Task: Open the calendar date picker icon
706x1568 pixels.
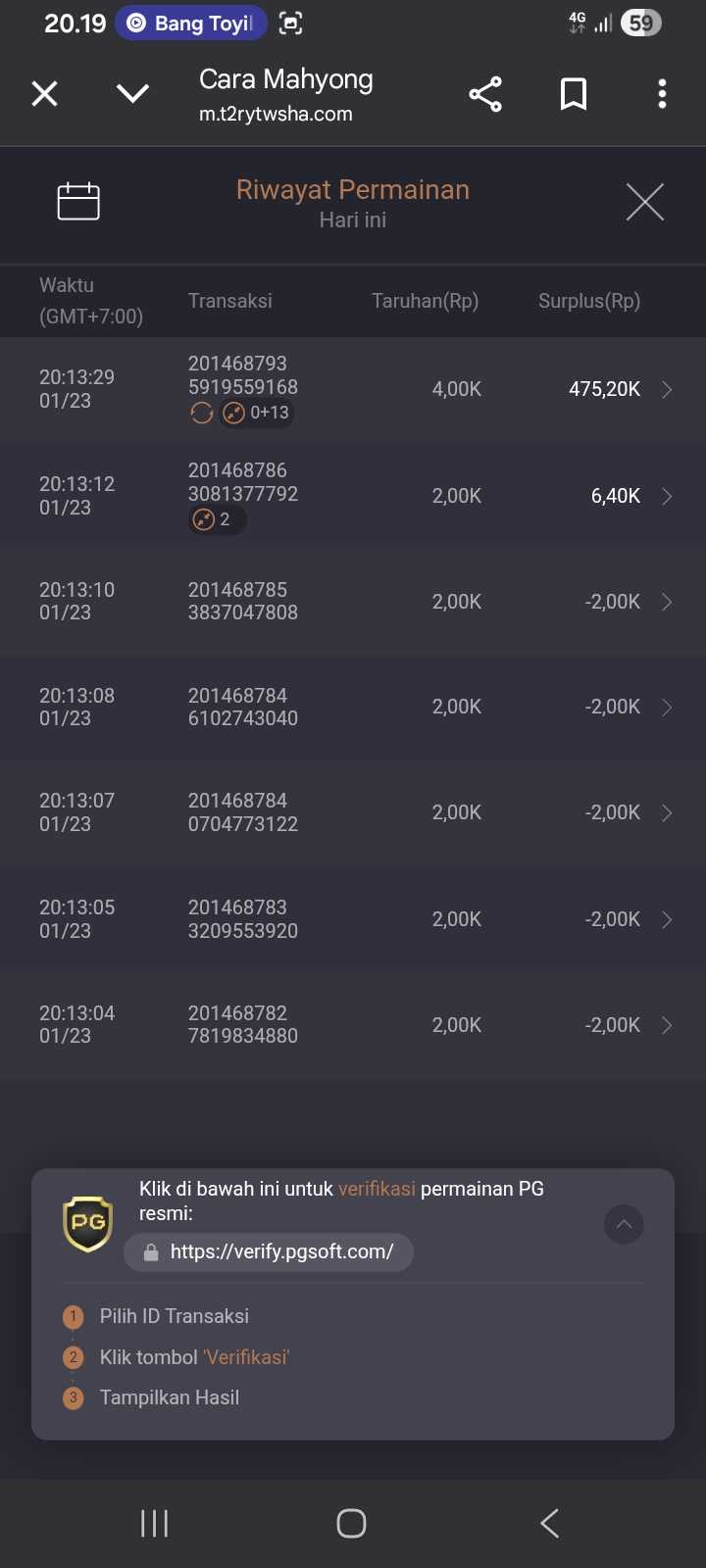Action: [78, 202]
